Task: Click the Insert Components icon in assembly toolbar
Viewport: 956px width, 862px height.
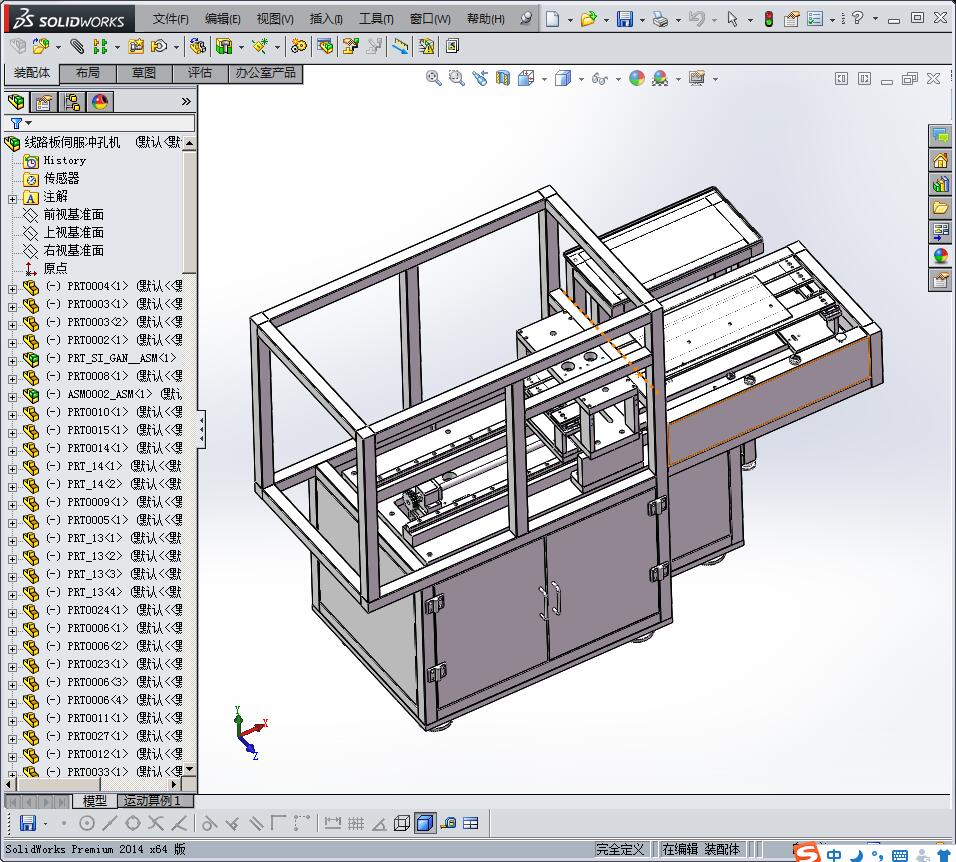Action: (40, 46)
